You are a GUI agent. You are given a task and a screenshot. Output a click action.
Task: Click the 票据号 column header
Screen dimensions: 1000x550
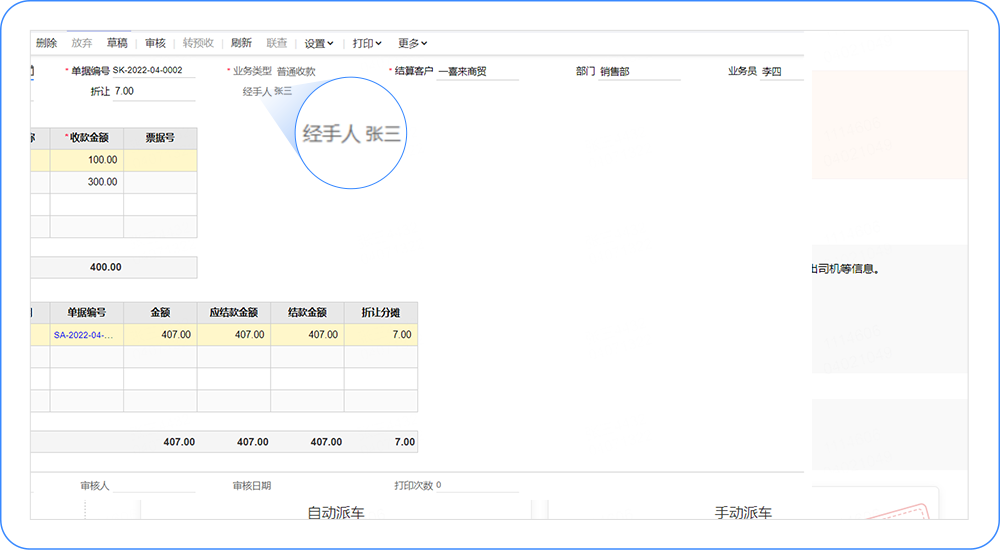coord(160,138)
